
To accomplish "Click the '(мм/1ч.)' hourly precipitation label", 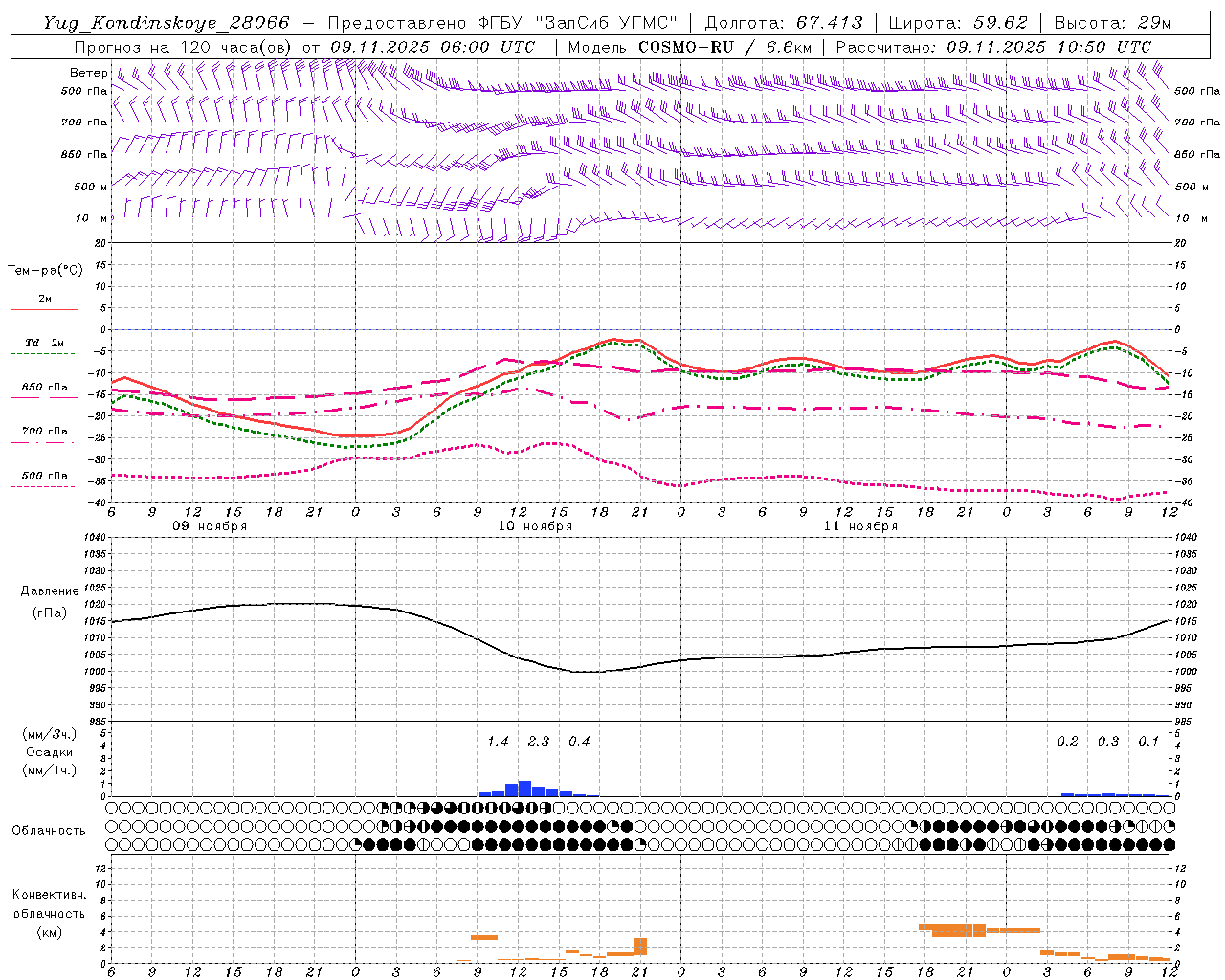I will pos(50,770).
